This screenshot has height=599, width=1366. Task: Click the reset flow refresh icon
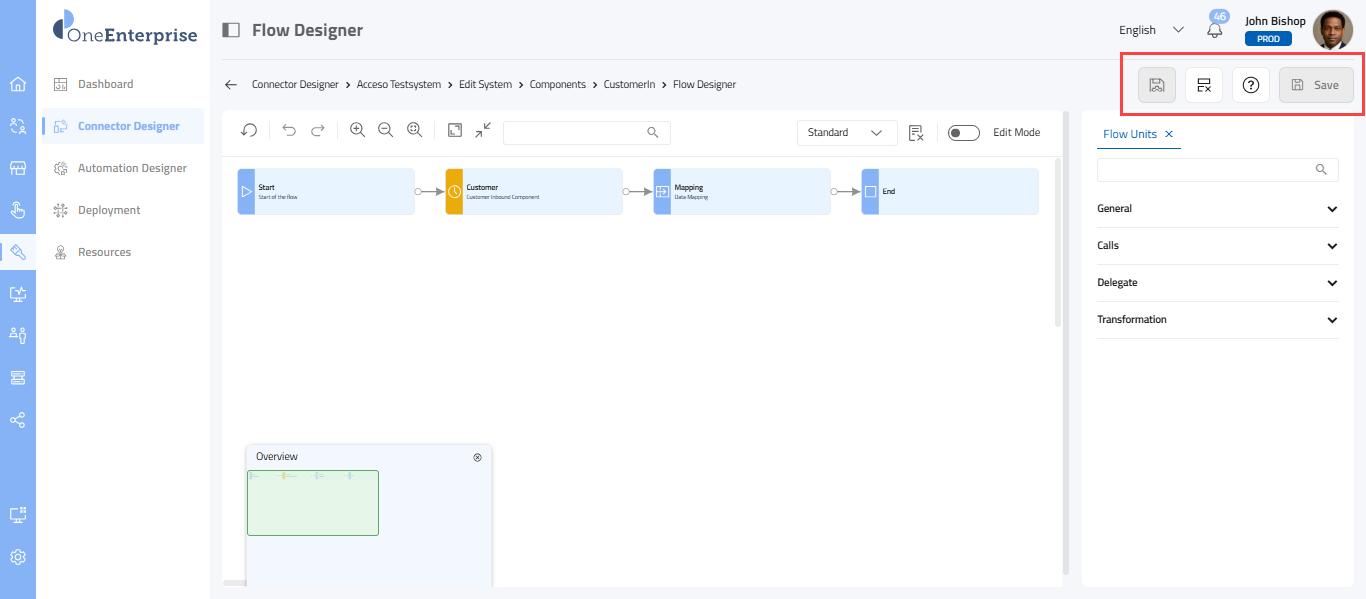[249, 131]
